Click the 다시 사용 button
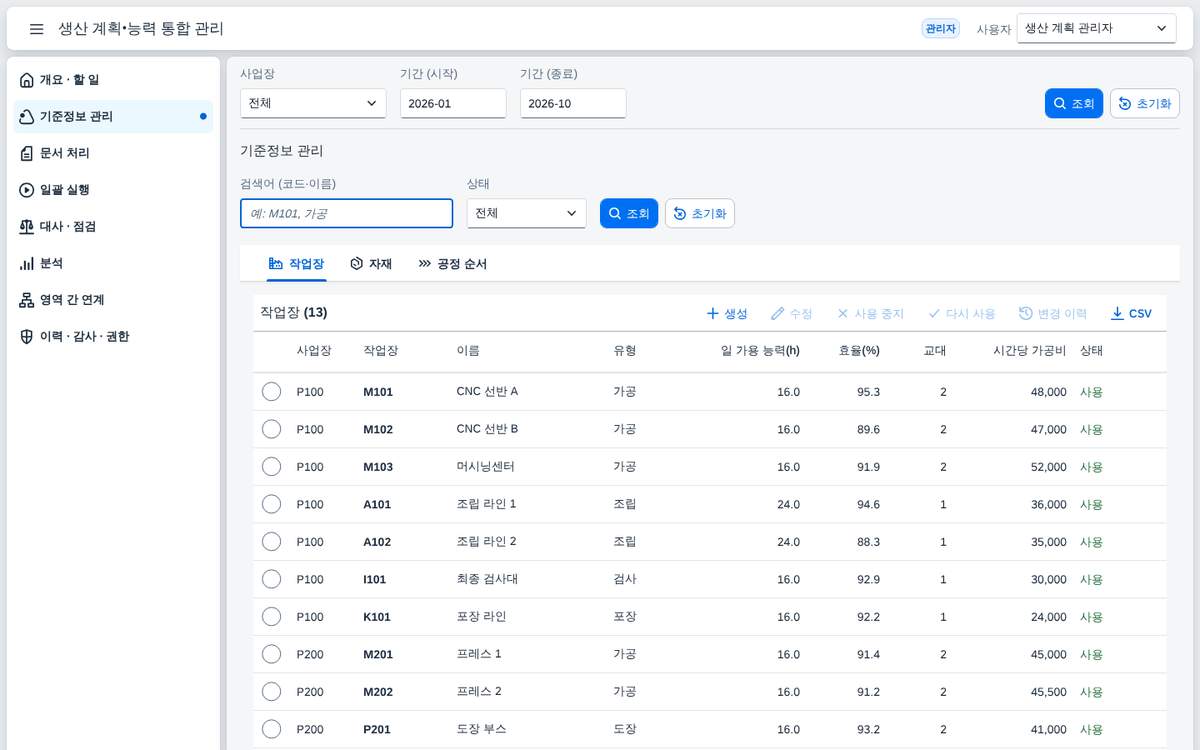Image resolution: width=1200 pixels, height=750 pixels. pos(962,314)
